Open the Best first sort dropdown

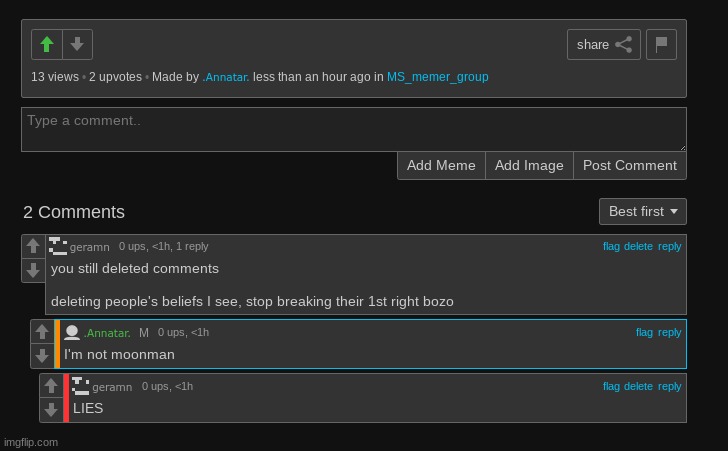[643, 211]
